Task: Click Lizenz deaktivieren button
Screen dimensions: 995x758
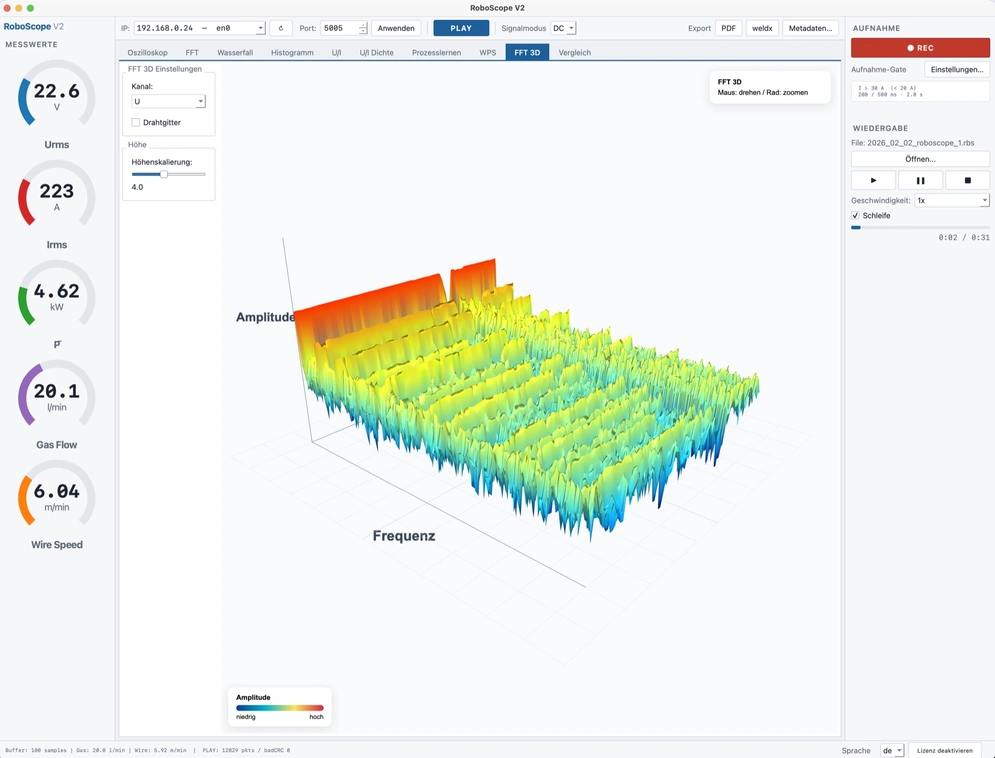Action: (x=944, y=750)
